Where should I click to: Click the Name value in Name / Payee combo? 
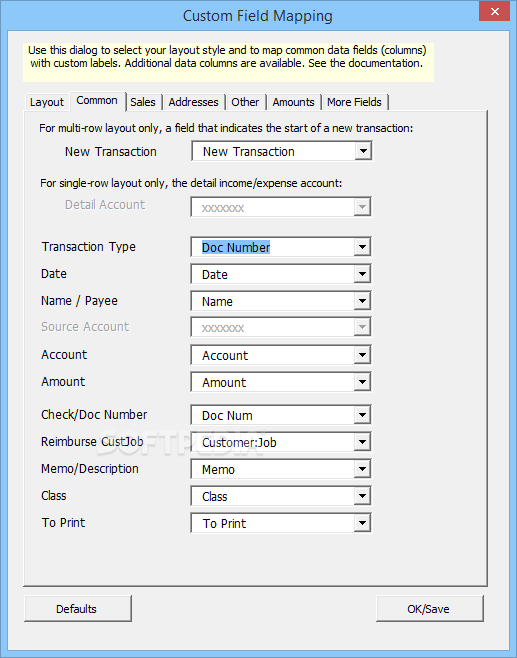(x=217, y=301)
